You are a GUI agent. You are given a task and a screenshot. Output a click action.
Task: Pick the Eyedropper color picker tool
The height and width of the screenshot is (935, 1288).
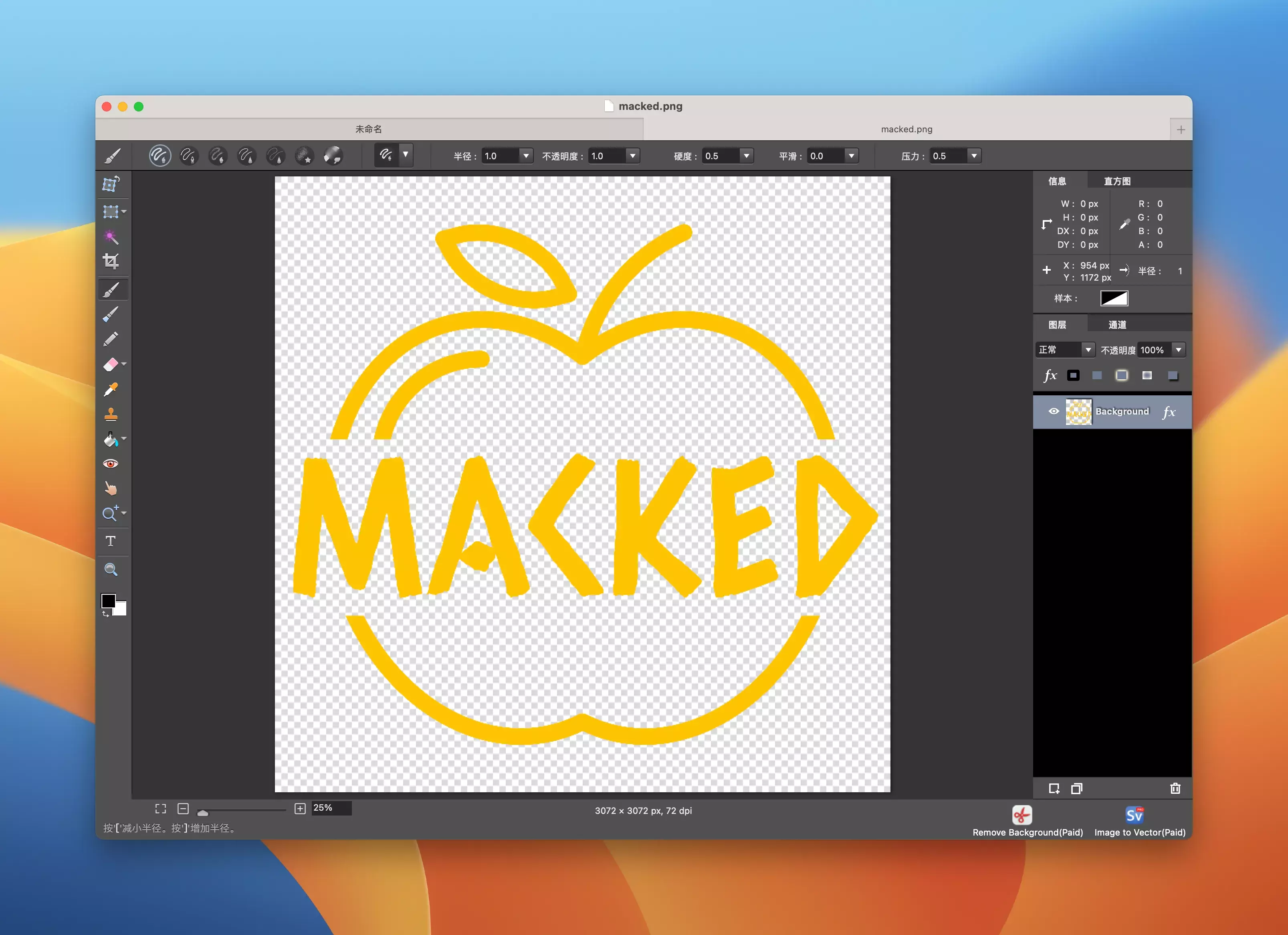coord(111,390)
